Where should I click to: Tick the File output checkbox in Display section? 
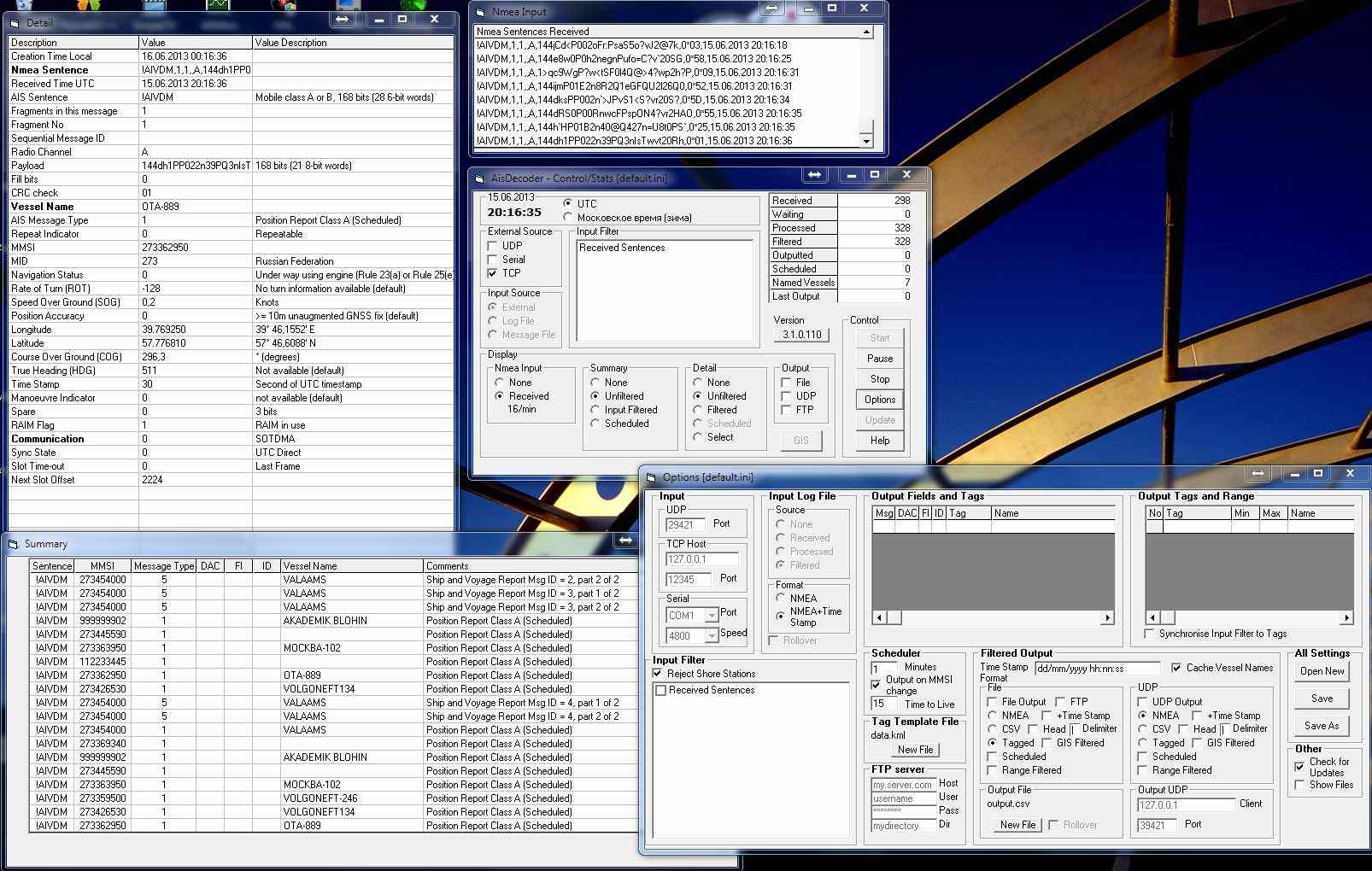coord(786,383)
